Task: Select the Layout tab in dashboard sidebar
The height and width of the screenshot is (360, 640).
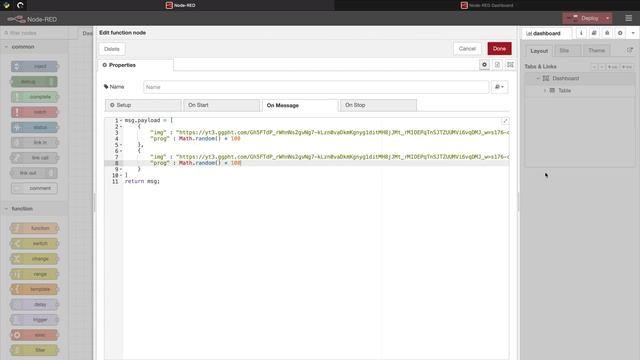Action: click(539, 51)
